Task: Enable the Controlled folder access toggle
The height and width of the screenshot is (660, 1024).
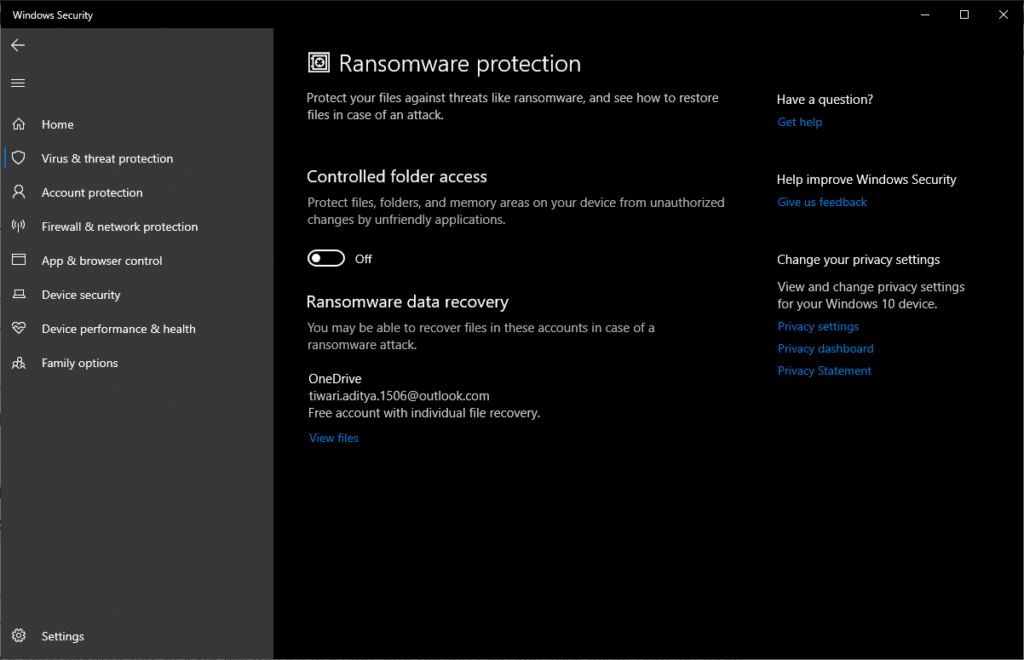Action: point(325,258)
